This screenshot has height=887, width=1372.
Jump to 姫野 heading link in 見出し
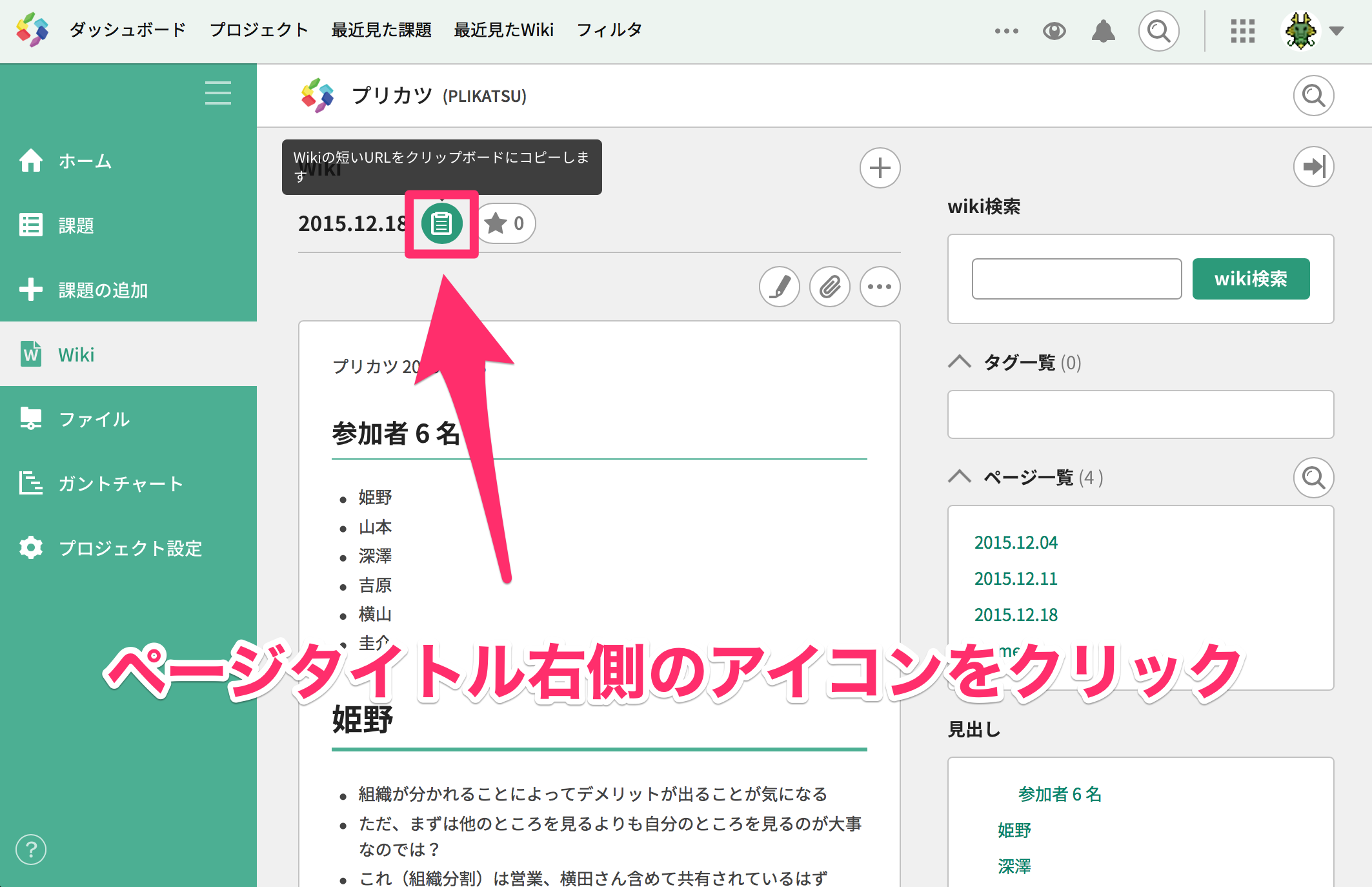[x=1014, y=830]
